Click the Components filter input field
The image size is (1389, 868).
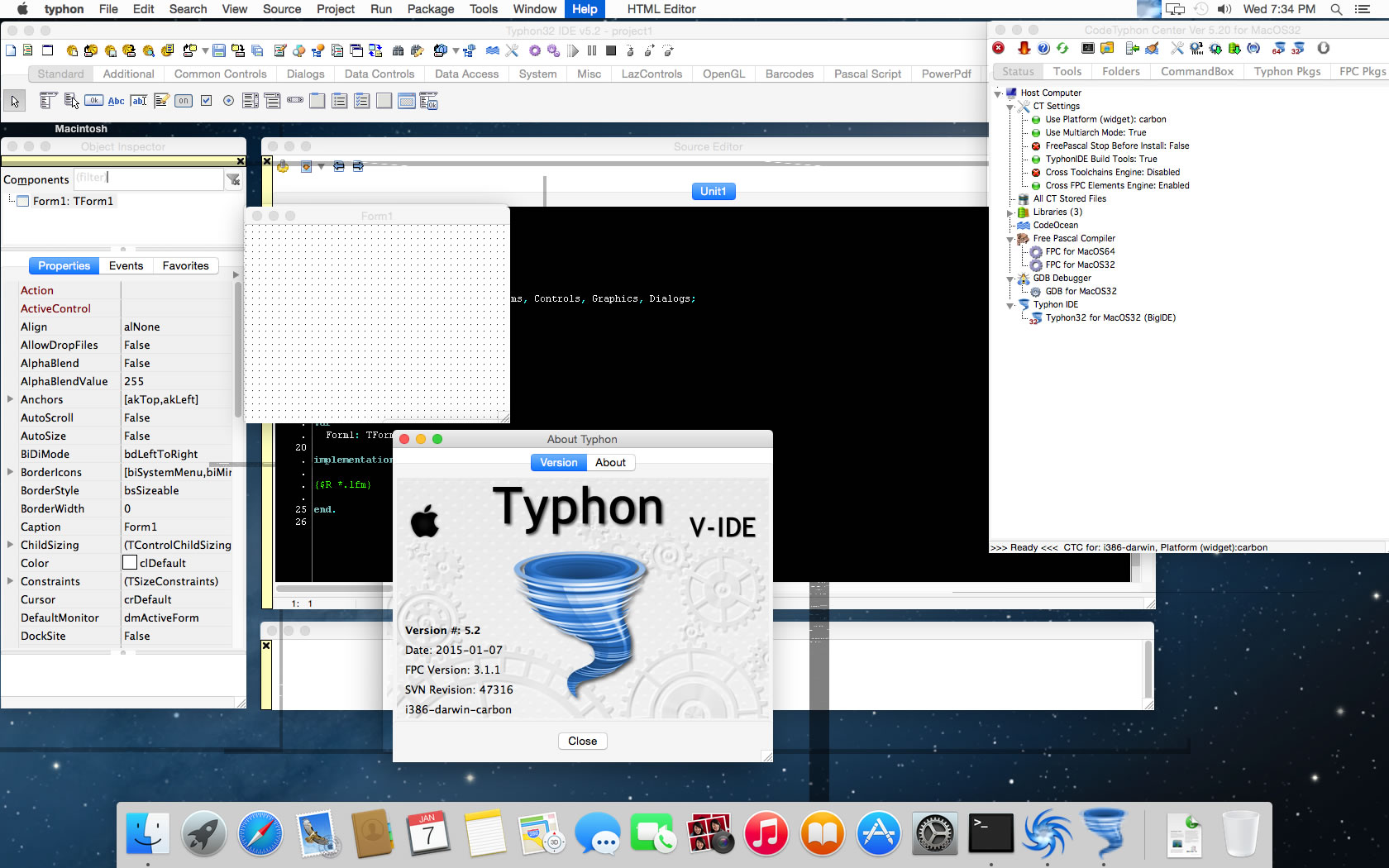[148, 179]
